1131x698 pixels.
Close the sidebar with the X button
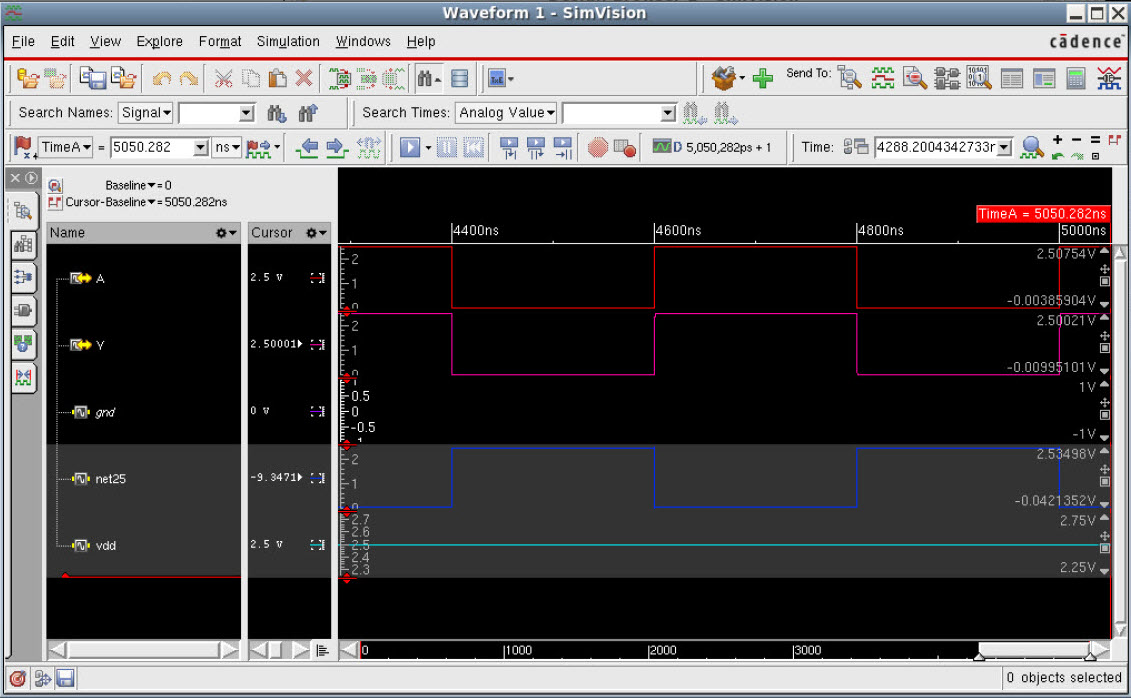[x=14, y=178]
